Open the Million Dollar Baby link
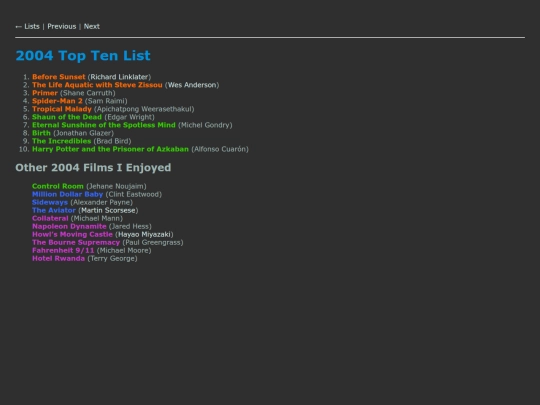This screenshot has height=405, width=540. [68, 194]
